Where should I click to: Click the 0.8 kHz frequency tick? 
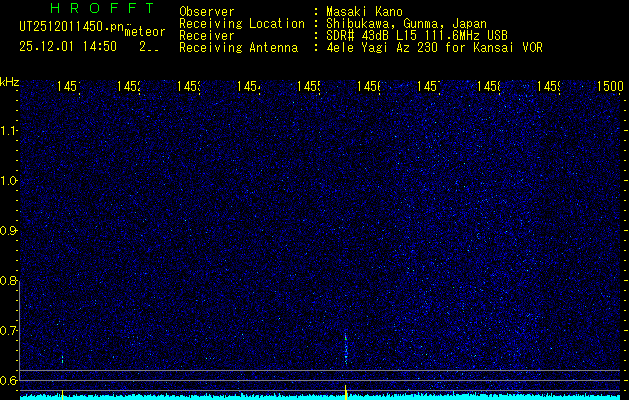coord(9,280)
